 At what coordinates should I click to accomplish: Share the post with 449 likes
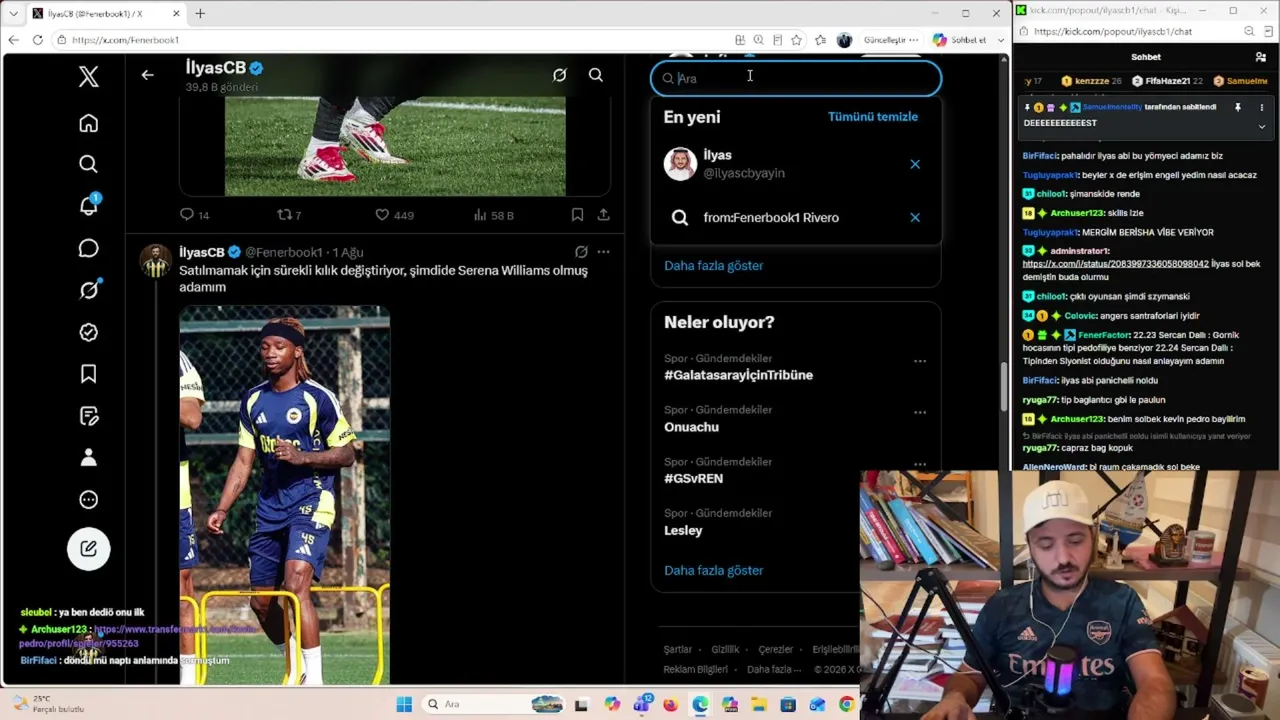click(x=604, y=215)
